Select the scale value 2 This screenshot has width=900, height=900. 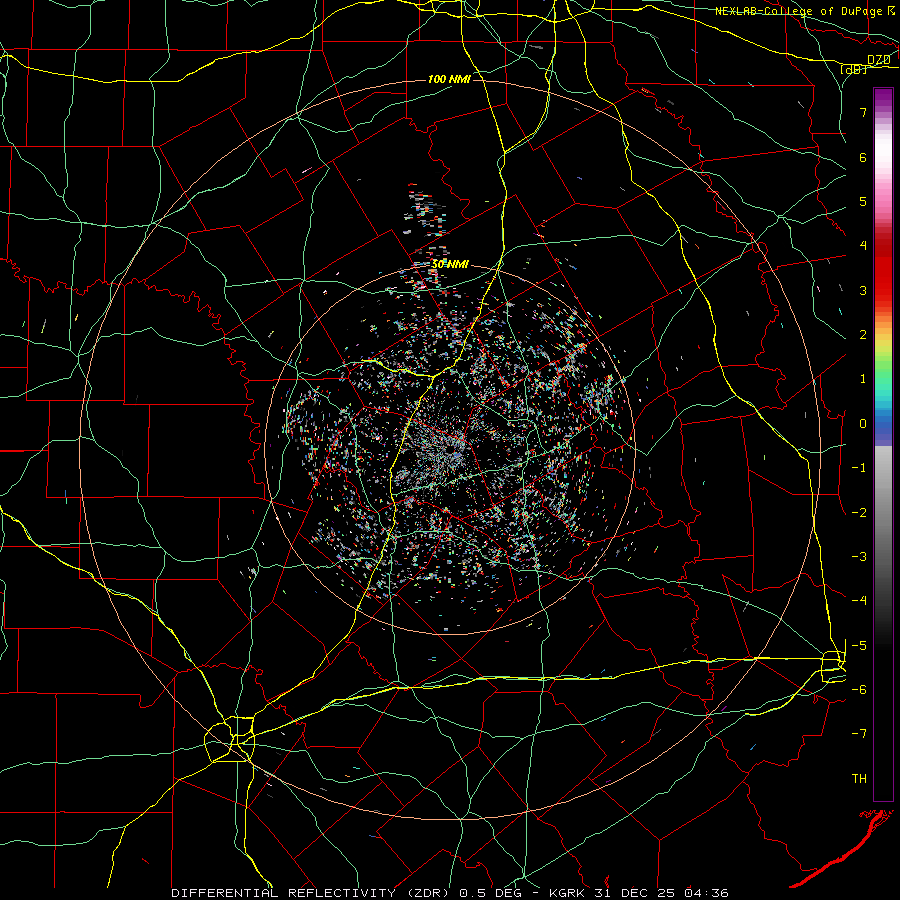[863, 335]
